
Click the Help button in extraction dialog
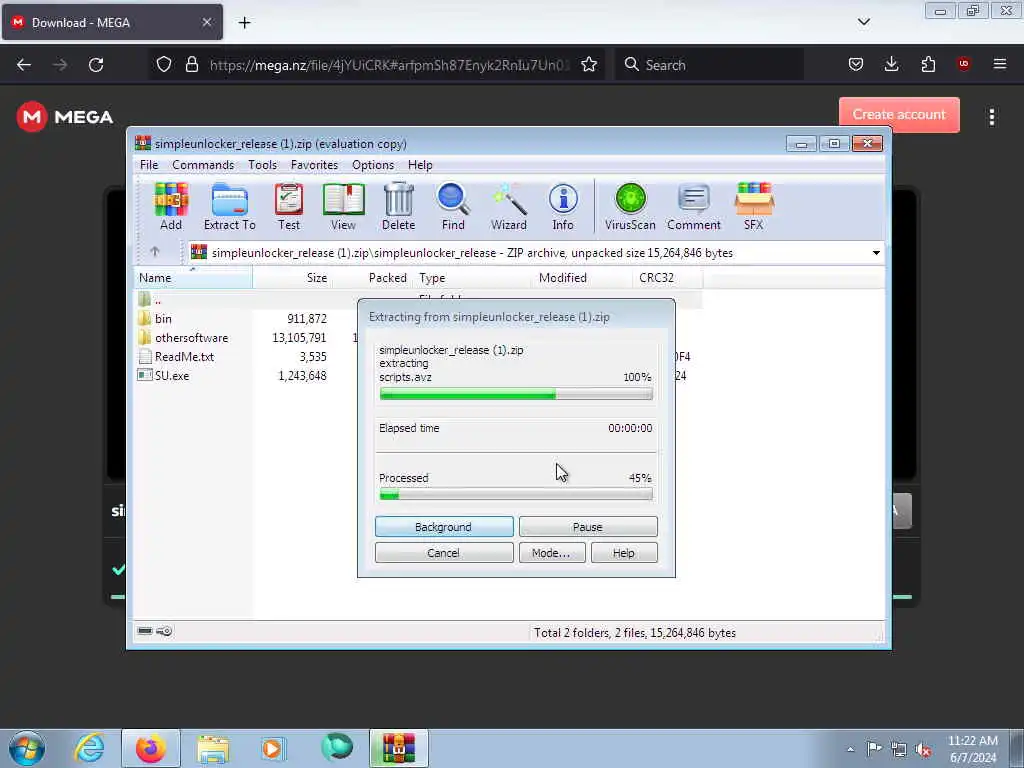(624, 552)
